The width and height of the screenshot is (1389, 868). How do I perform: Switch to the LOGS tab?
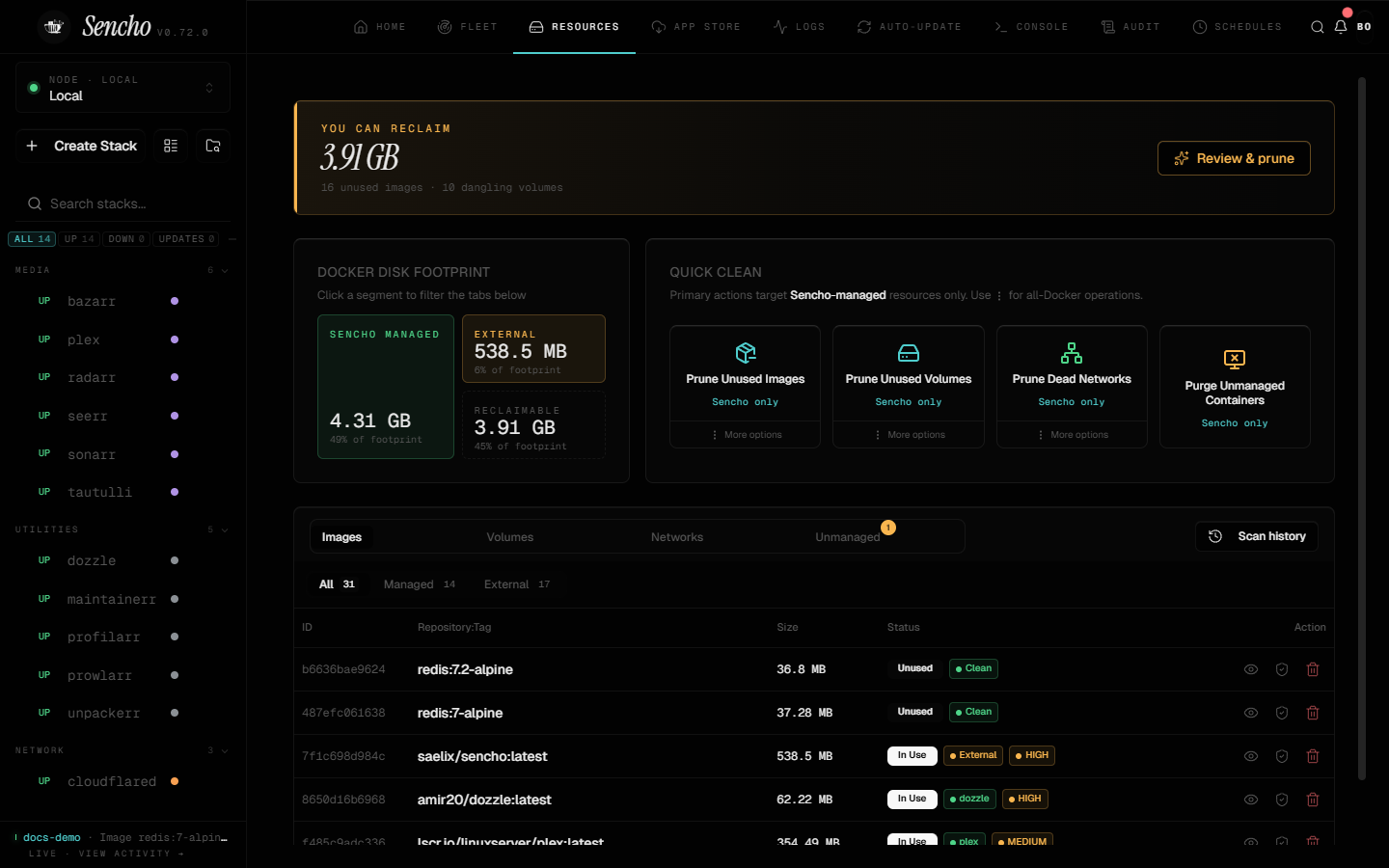pyautogui.click(x=799, y=27)
